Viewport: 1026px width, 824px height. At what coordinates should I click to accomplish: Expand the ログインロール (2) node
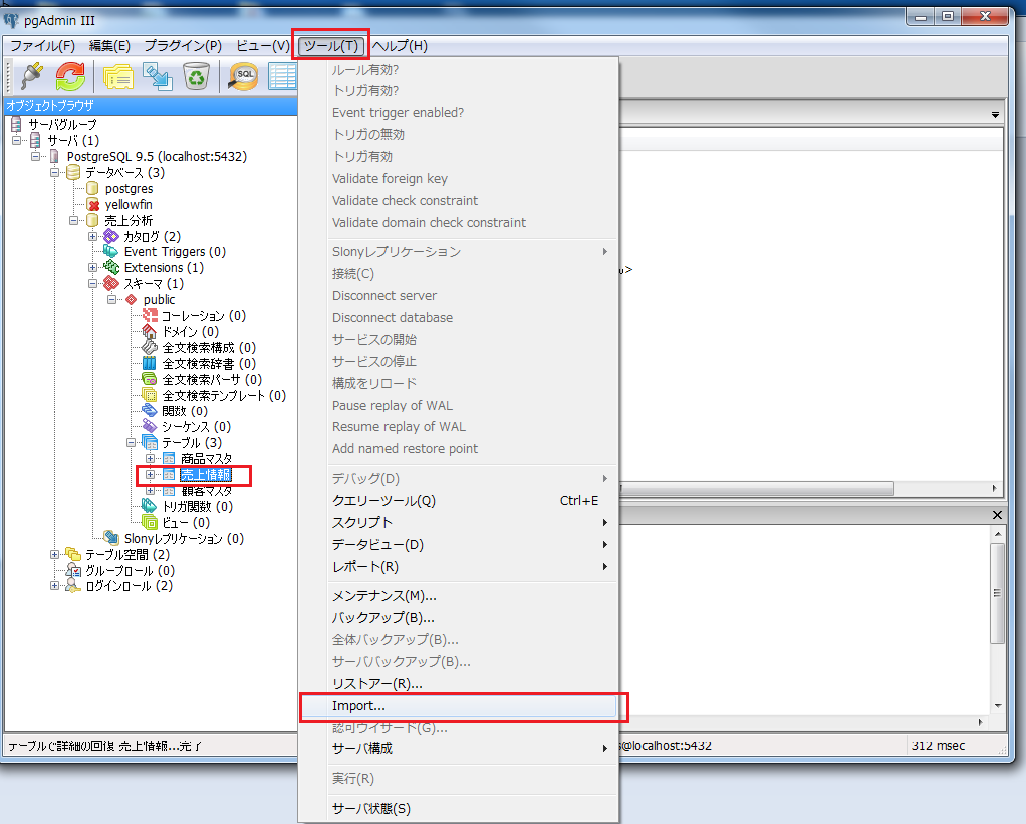(54, 586)
